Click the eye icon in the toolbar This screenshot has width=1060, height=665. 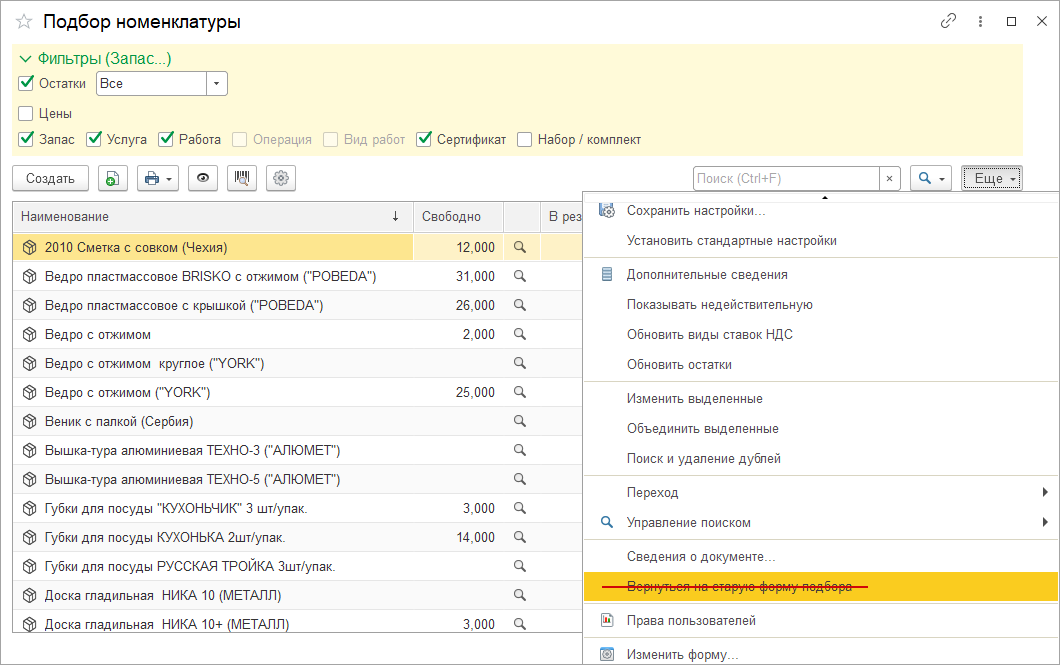pos(203,178)
